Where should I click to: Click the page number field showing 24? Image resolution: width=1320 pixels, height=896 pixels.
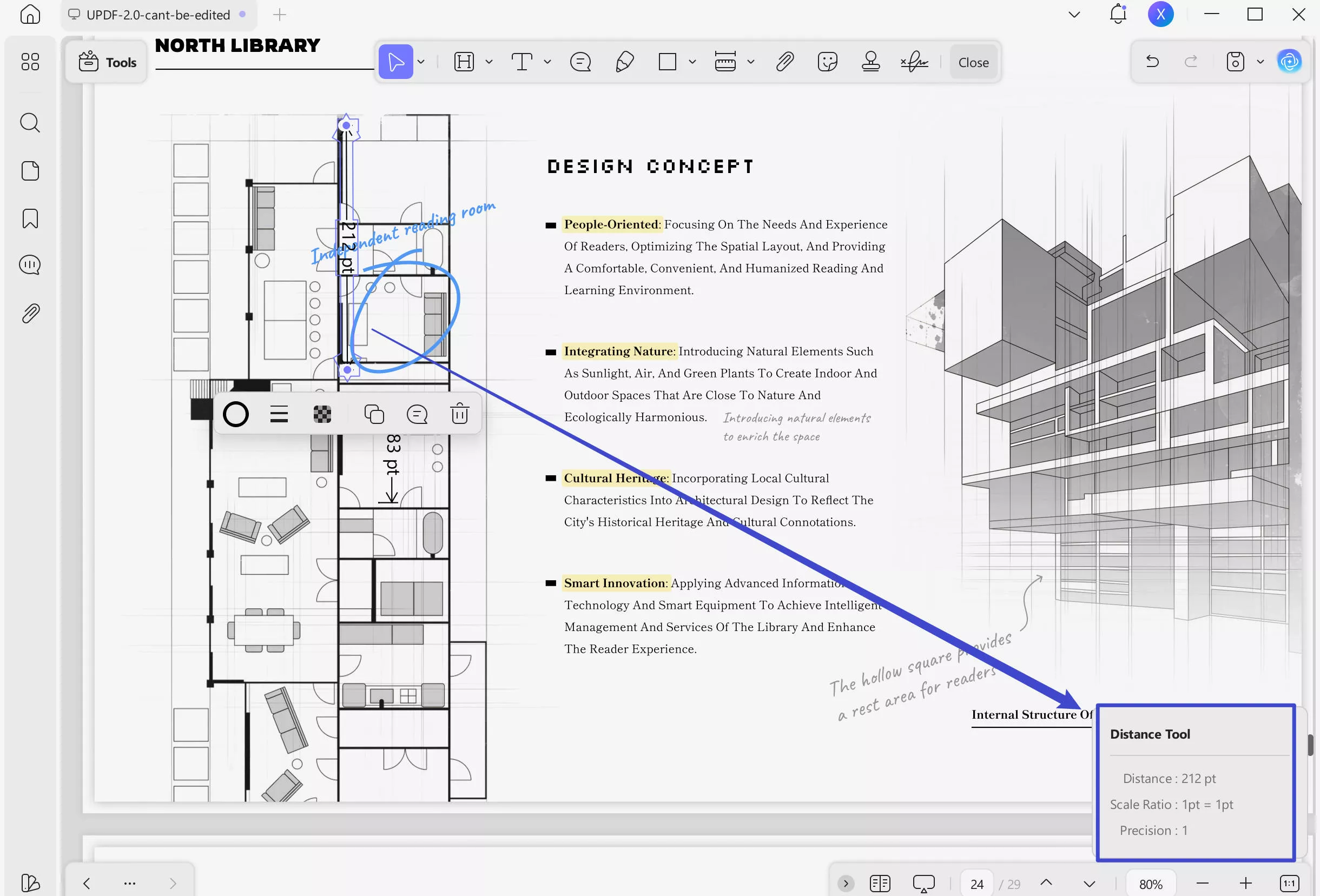(976, 884)
